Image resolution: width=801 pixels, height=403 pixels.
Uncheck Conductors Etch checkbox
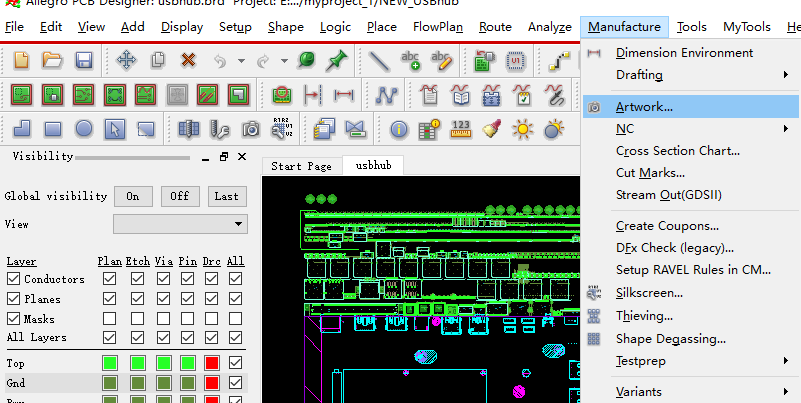(x=137, y=279)
